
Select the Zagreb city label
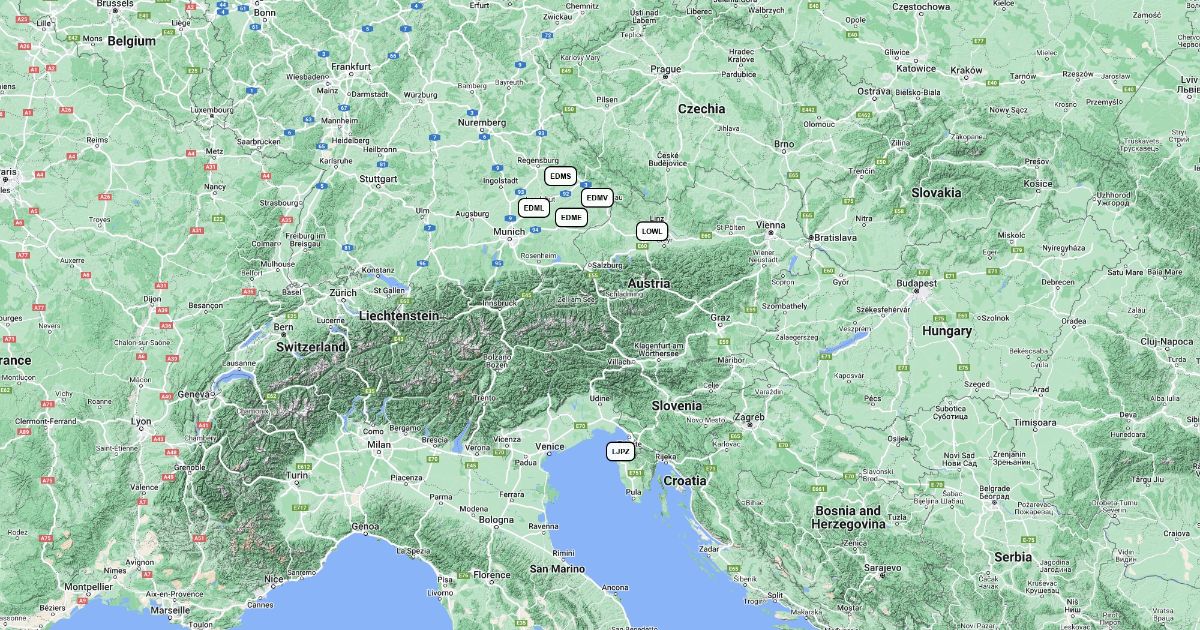coord(750,417)
